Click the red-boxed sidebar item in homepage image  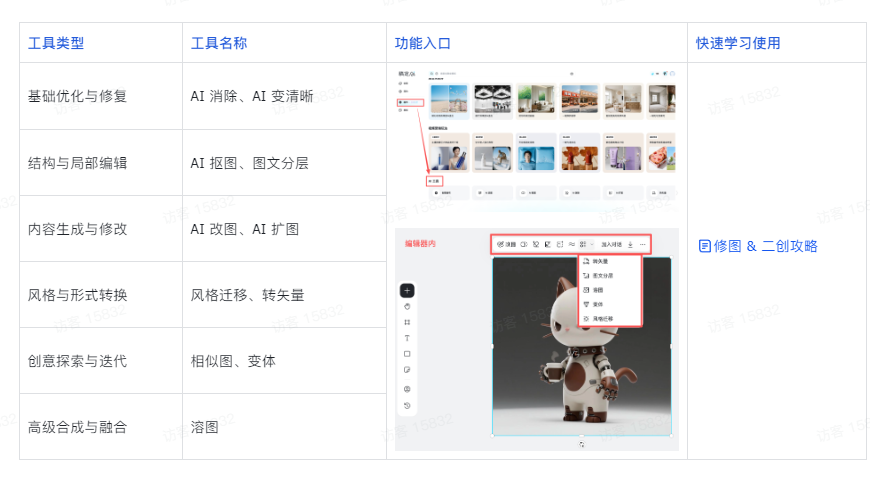tap(410, 103)
